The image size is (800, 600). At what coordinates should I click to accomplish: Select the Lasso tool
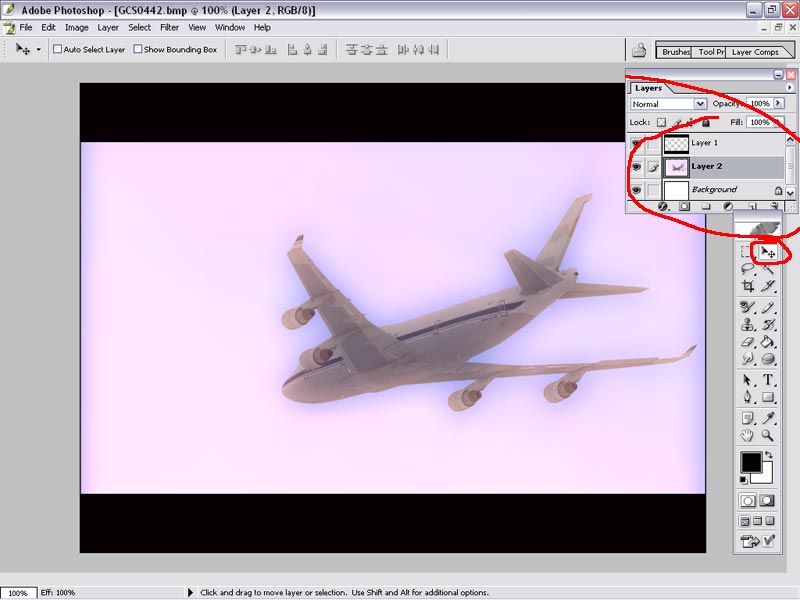[x=747, y=269]
